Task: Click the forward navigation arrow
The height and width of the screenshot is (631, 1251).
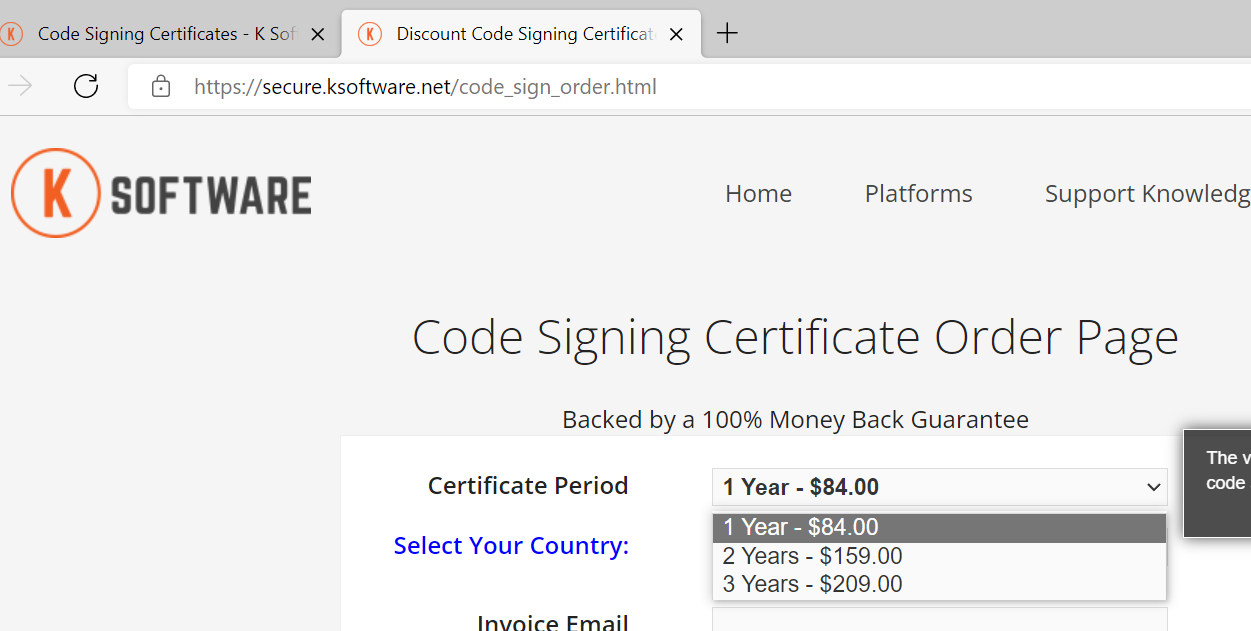Action: [20, 86]
